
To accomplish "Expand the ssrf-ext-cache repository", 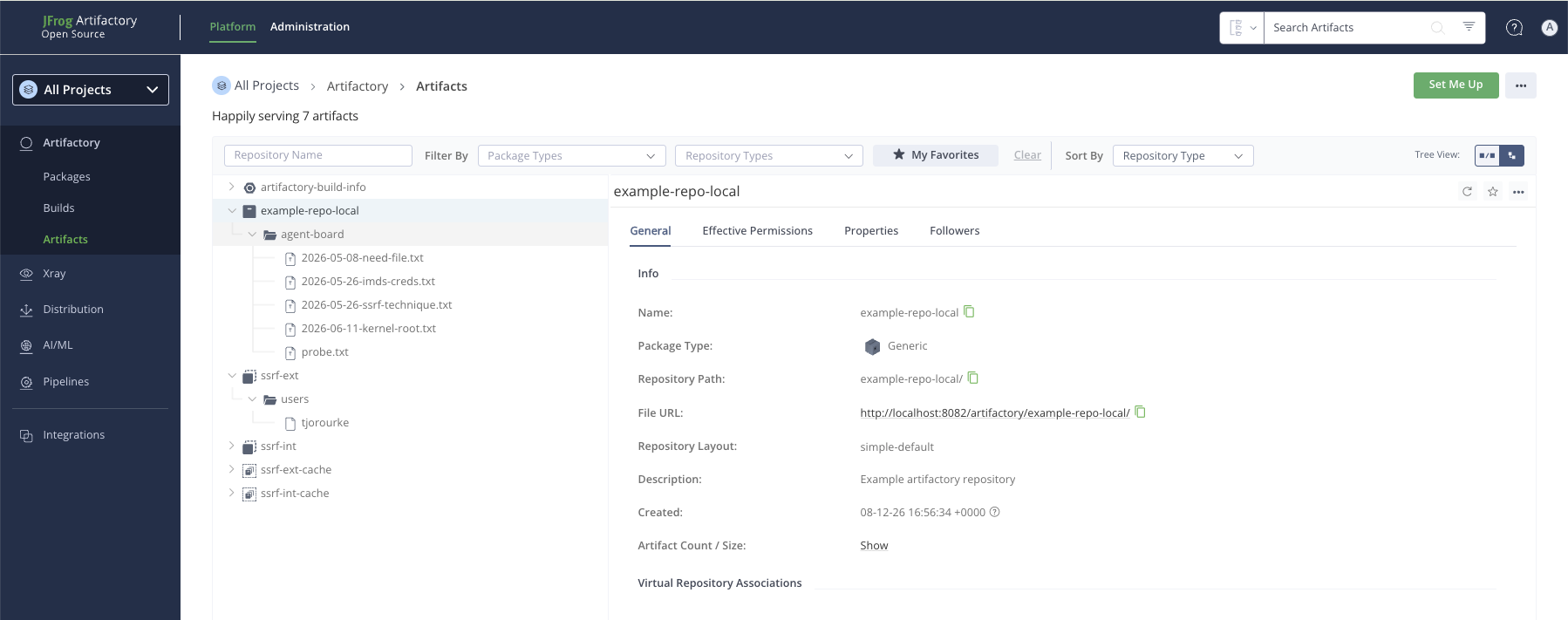I will (x=231, y=469).
